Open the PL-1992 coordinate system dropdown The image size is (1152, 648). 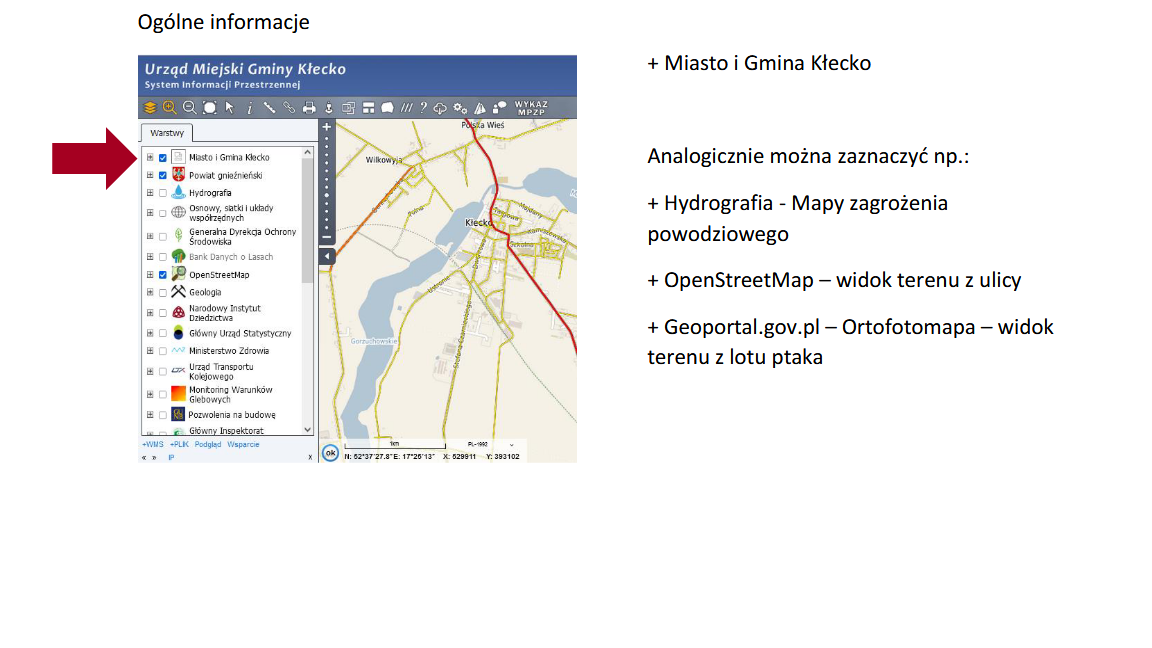pyautogui.click(x=490, y=444)
